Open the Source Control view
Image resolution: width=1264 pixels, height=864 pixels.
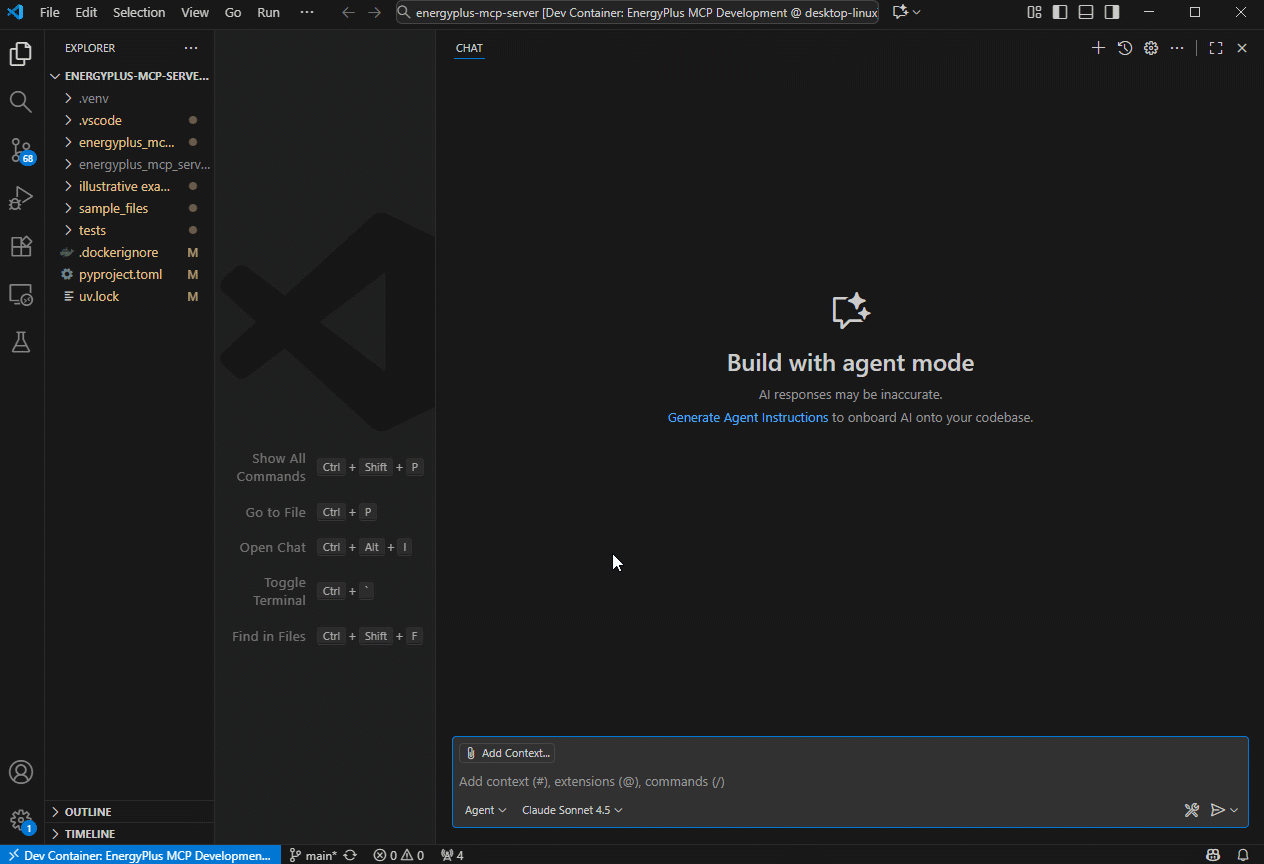(x=21, y=151)
